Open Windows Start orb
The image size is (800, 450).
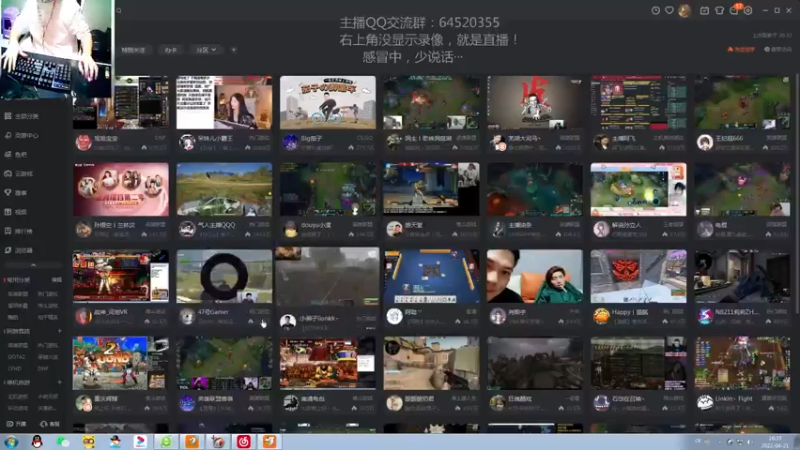(x=11, y=442)
